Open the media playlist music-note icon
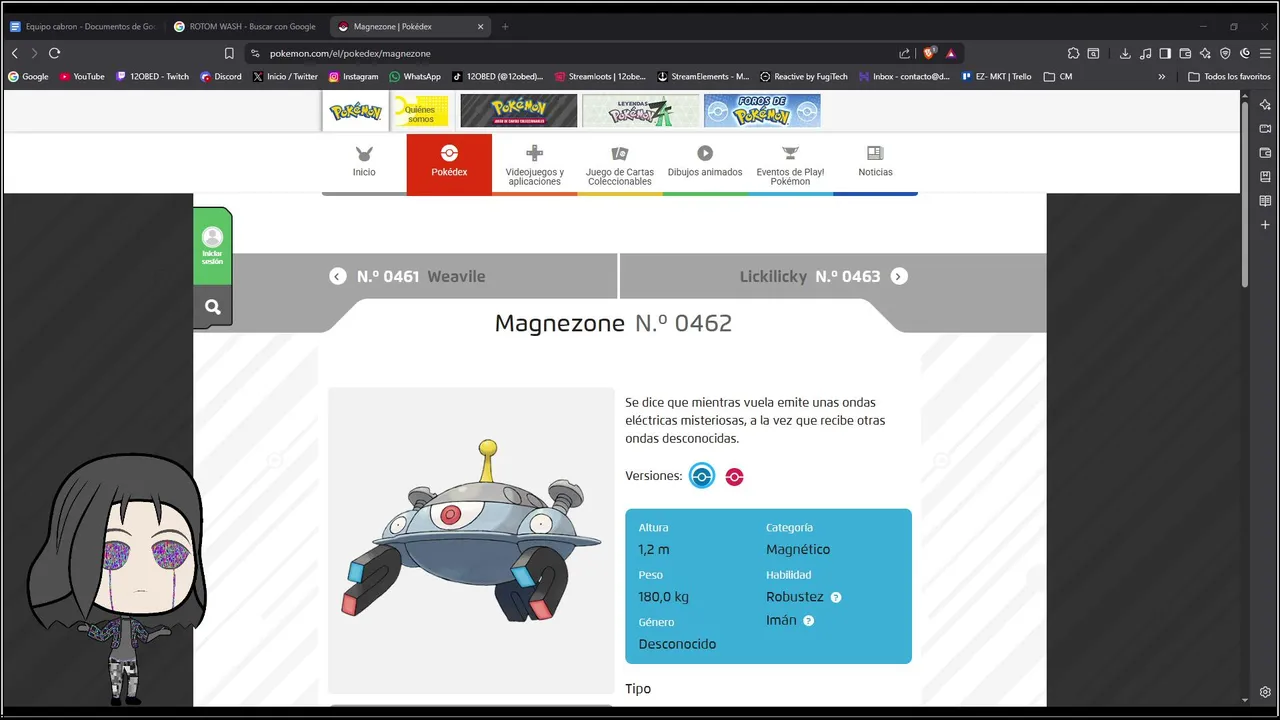The image size is (1280, 720). tap(1145, 53)
